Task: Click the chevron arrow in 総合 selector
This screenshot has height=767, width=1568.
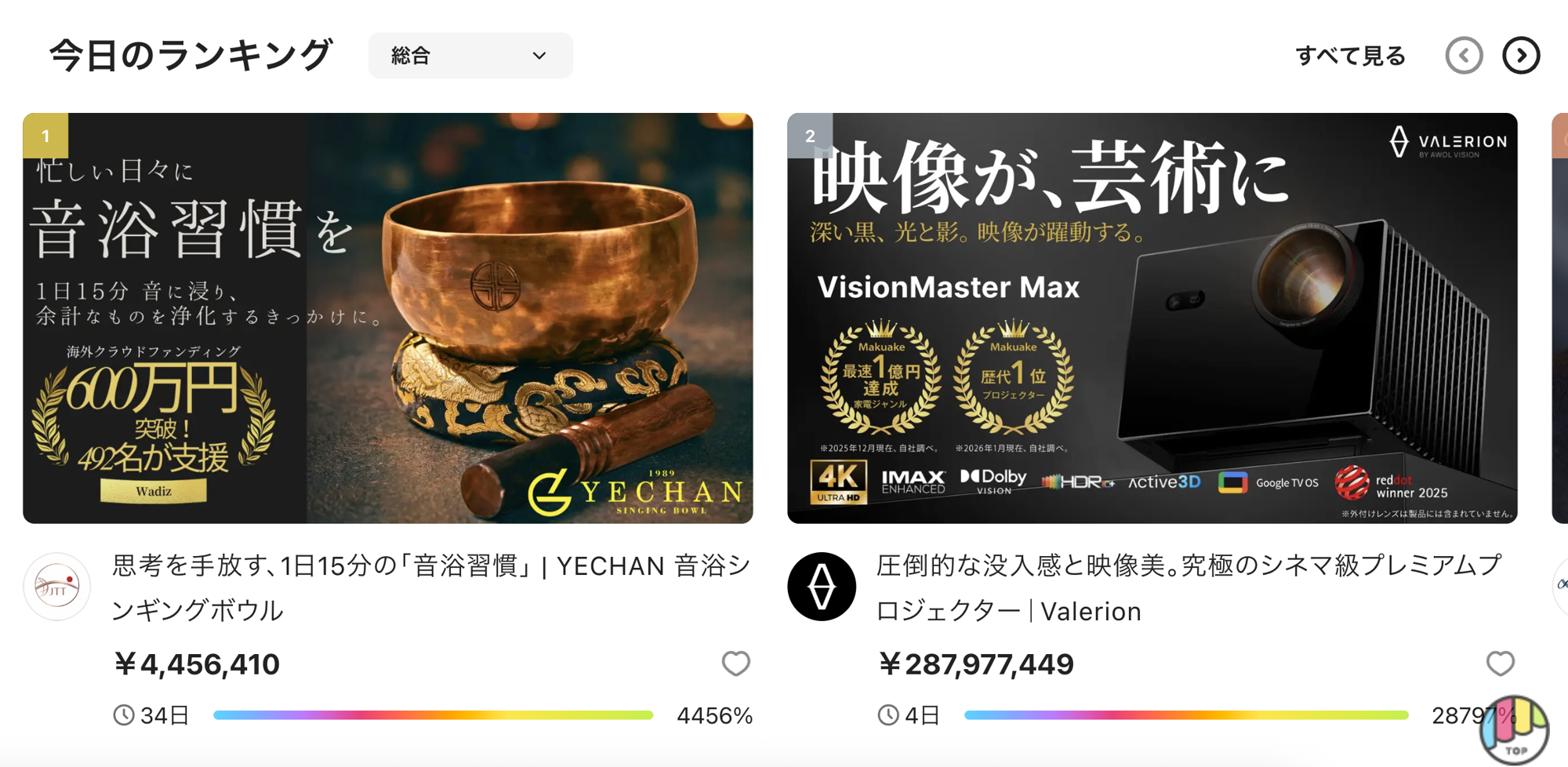Action: point(539,56)
